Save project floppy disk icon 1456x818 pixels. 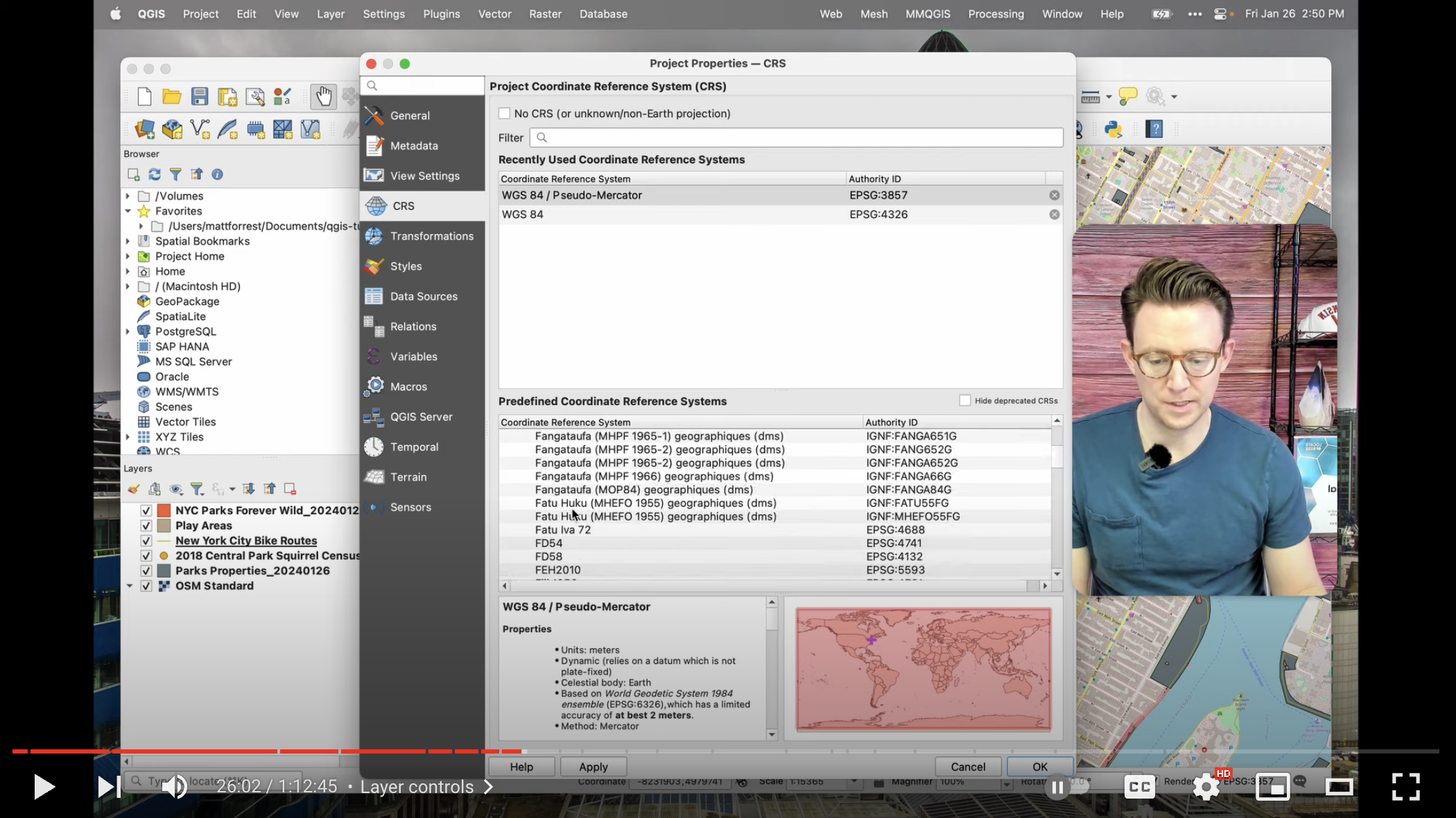[x=200, y=96]
